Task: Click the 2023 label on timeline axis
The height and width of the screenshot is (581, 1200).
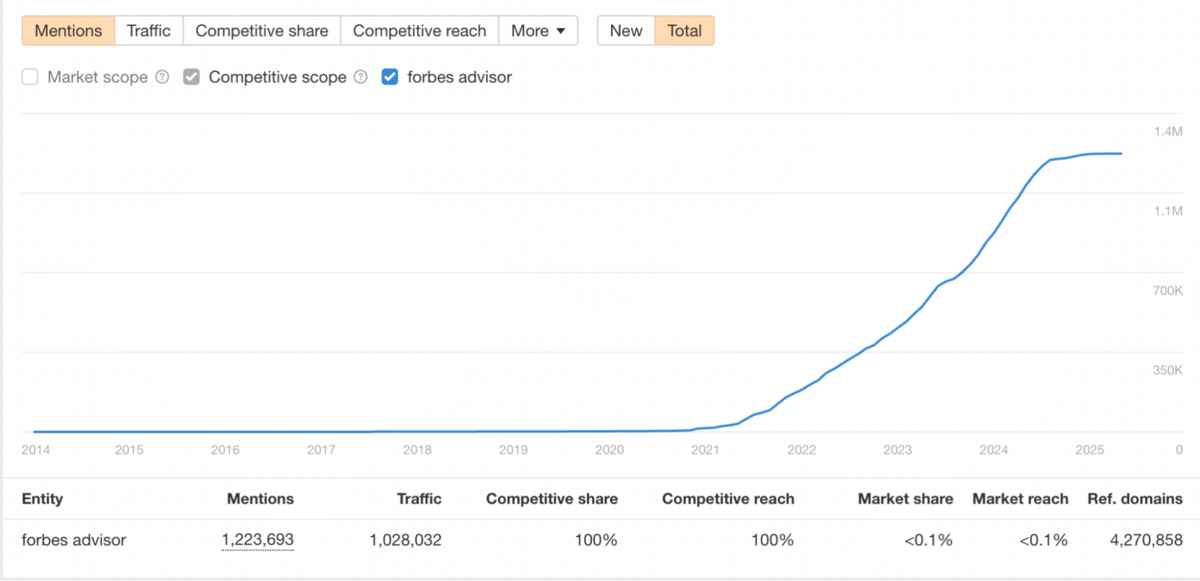Action: [897, 450]
